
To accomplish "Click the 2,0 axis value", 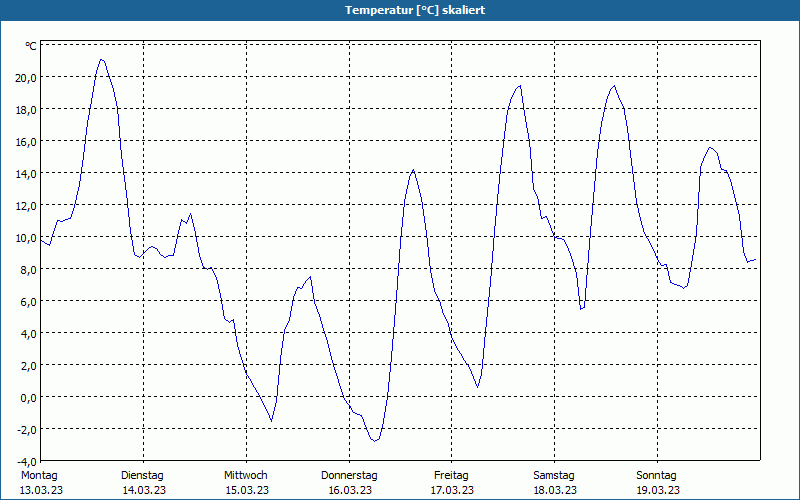I will pos(28,366).
